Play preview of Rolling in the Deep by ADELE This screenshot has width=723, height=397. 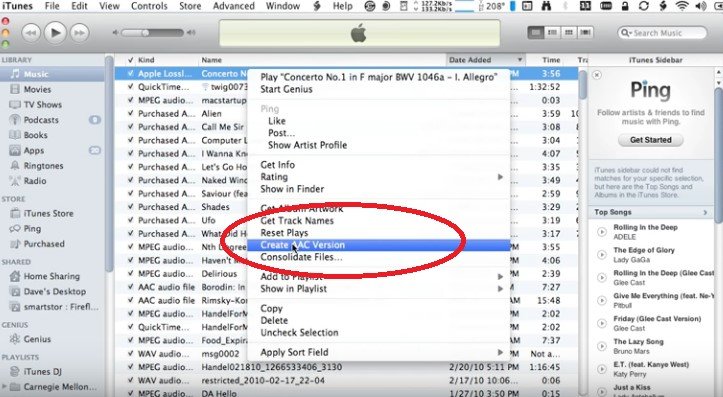click(602, 232)
